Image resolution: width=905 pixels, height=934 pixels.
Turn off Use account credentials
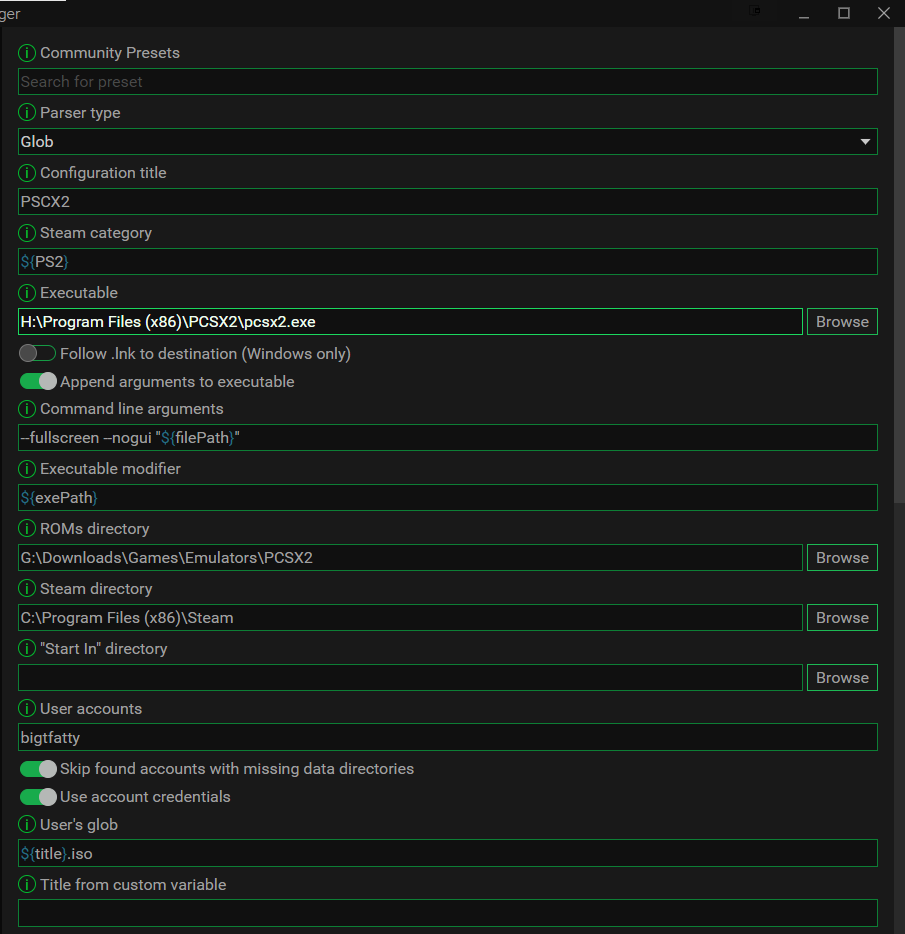pyautogui.click(x=37, y=797)
